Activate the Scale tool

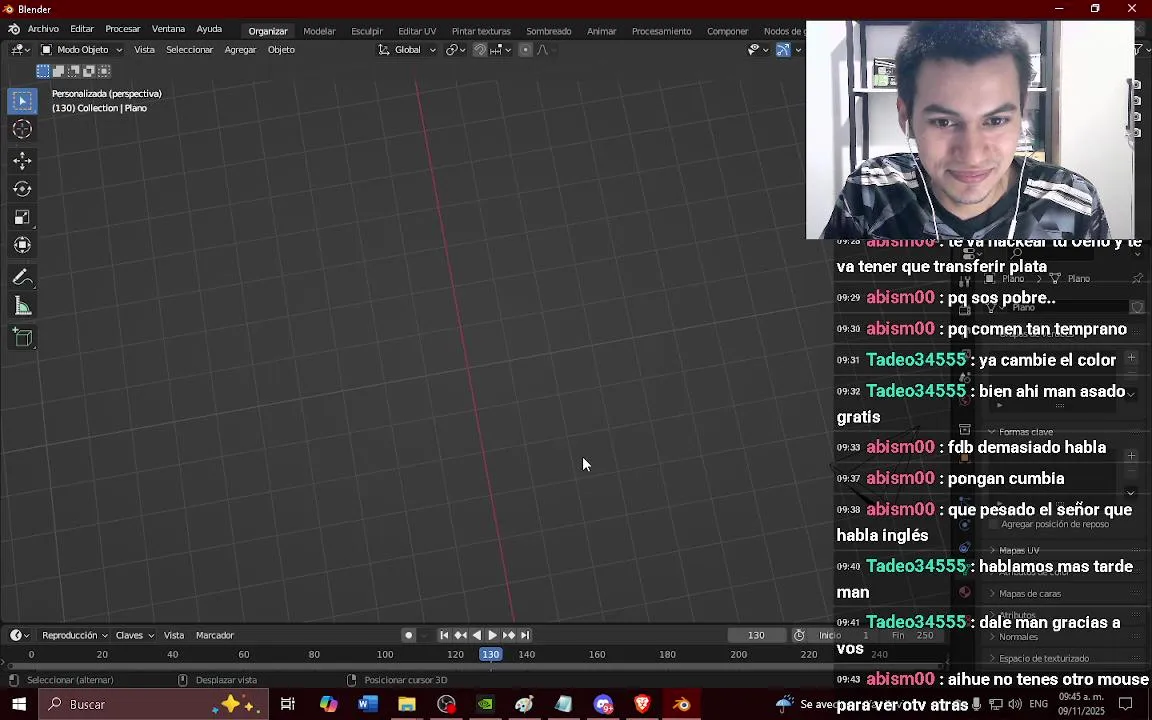tap(22, 217)
